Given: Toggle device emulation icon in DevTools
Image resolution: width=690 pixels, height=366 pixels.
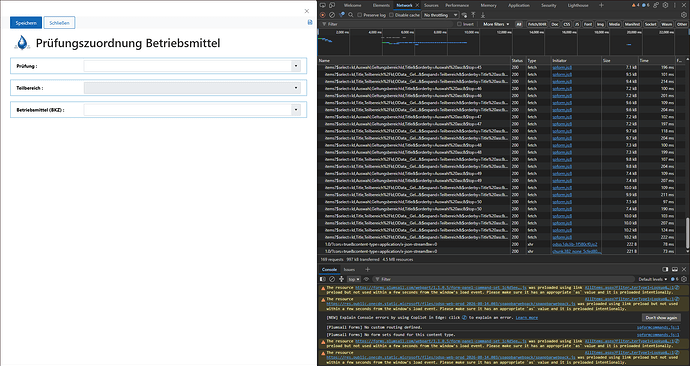Looking at the screenshot, I should tap(332, 5).
